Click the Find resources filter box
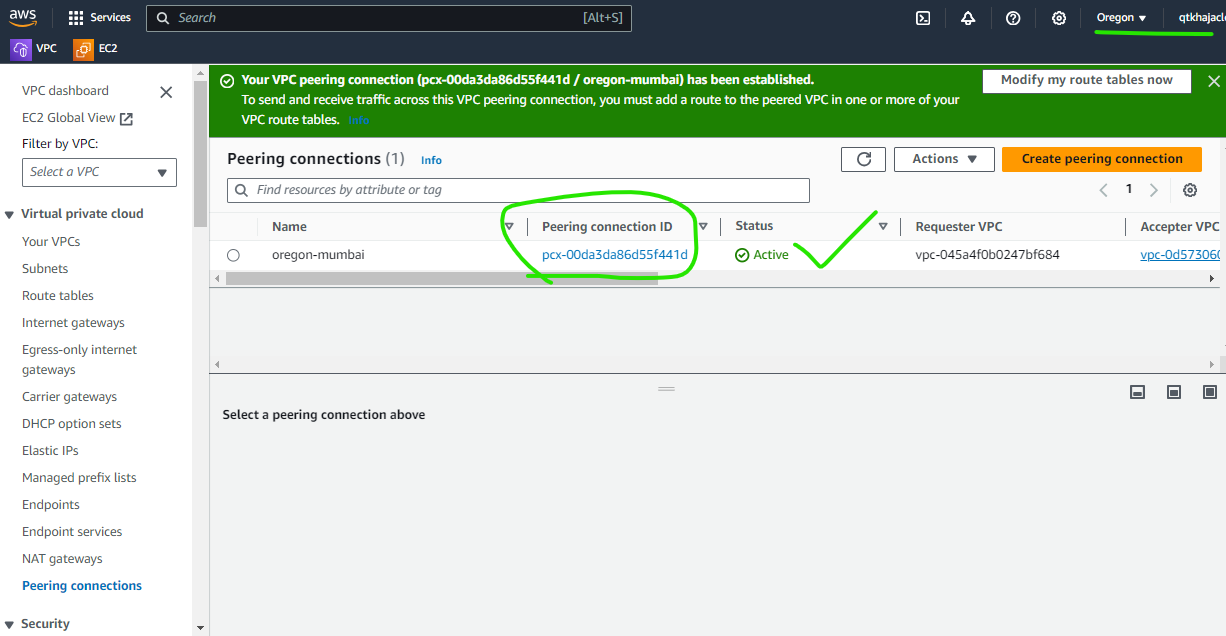 518,190
